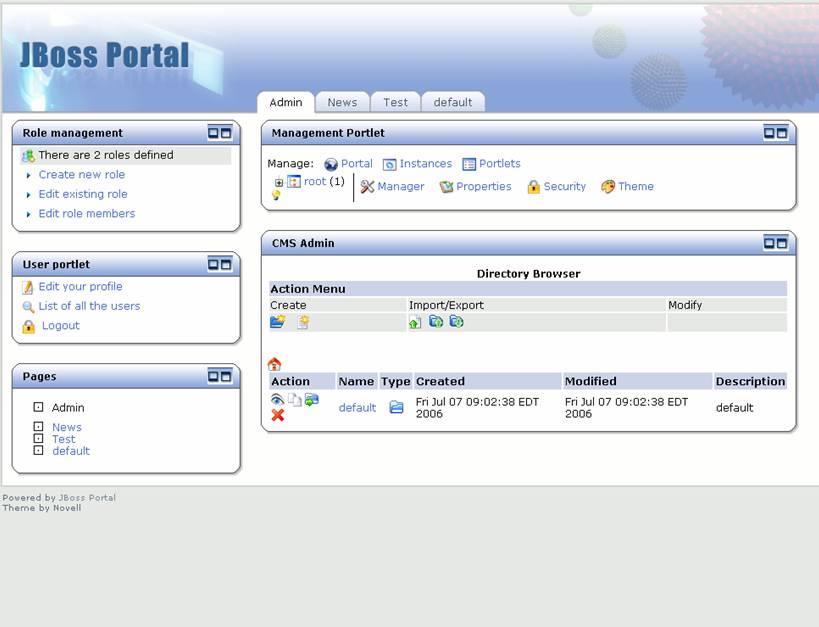Open the default tab in the header

coord(453,102)
